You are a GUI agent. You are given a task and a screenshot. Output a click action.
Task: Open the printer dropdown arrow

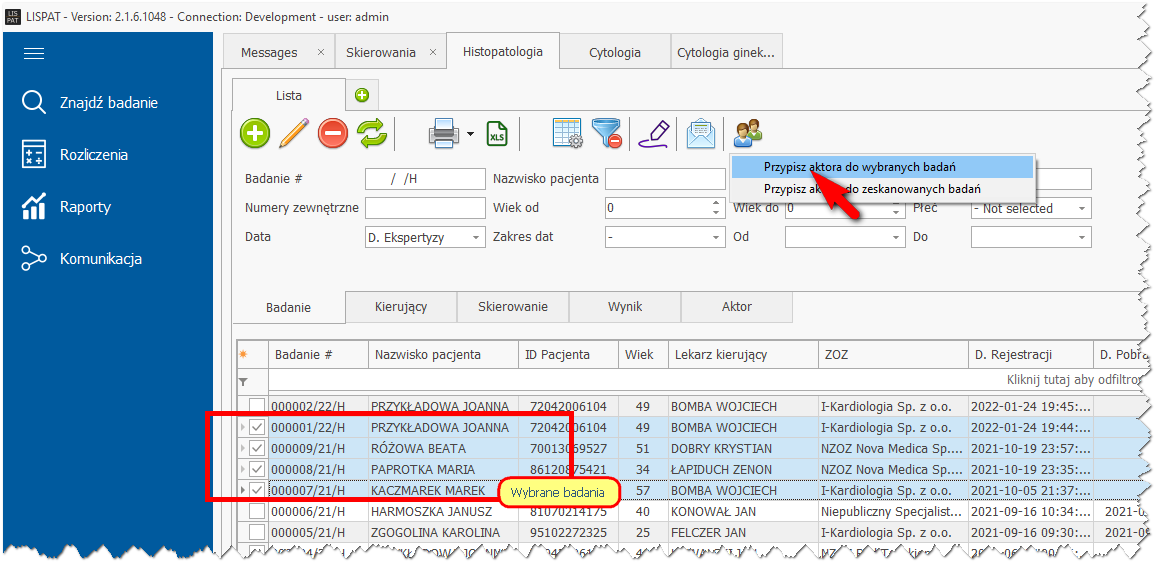[x=470, y=133]
